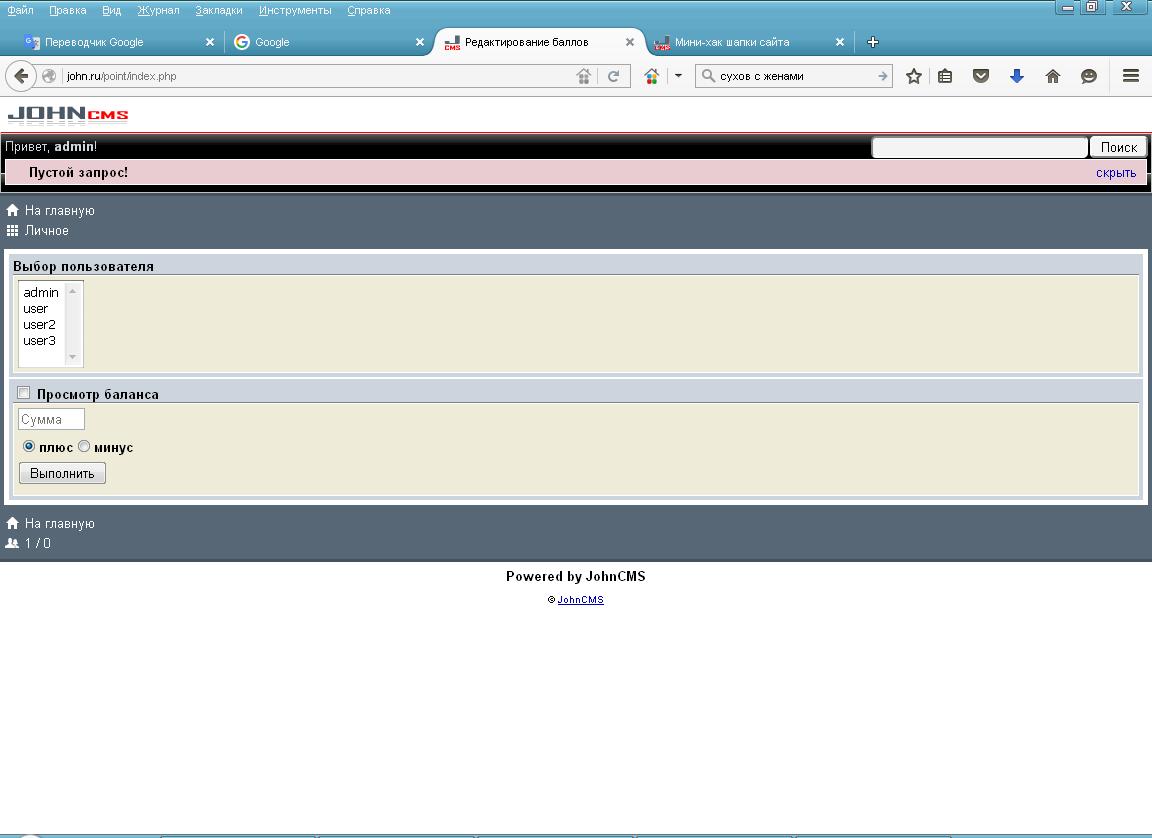This screenshot has height=838, width=1152.
Task: Click the users icon beside 1 / 0
Action: [12, 543]
